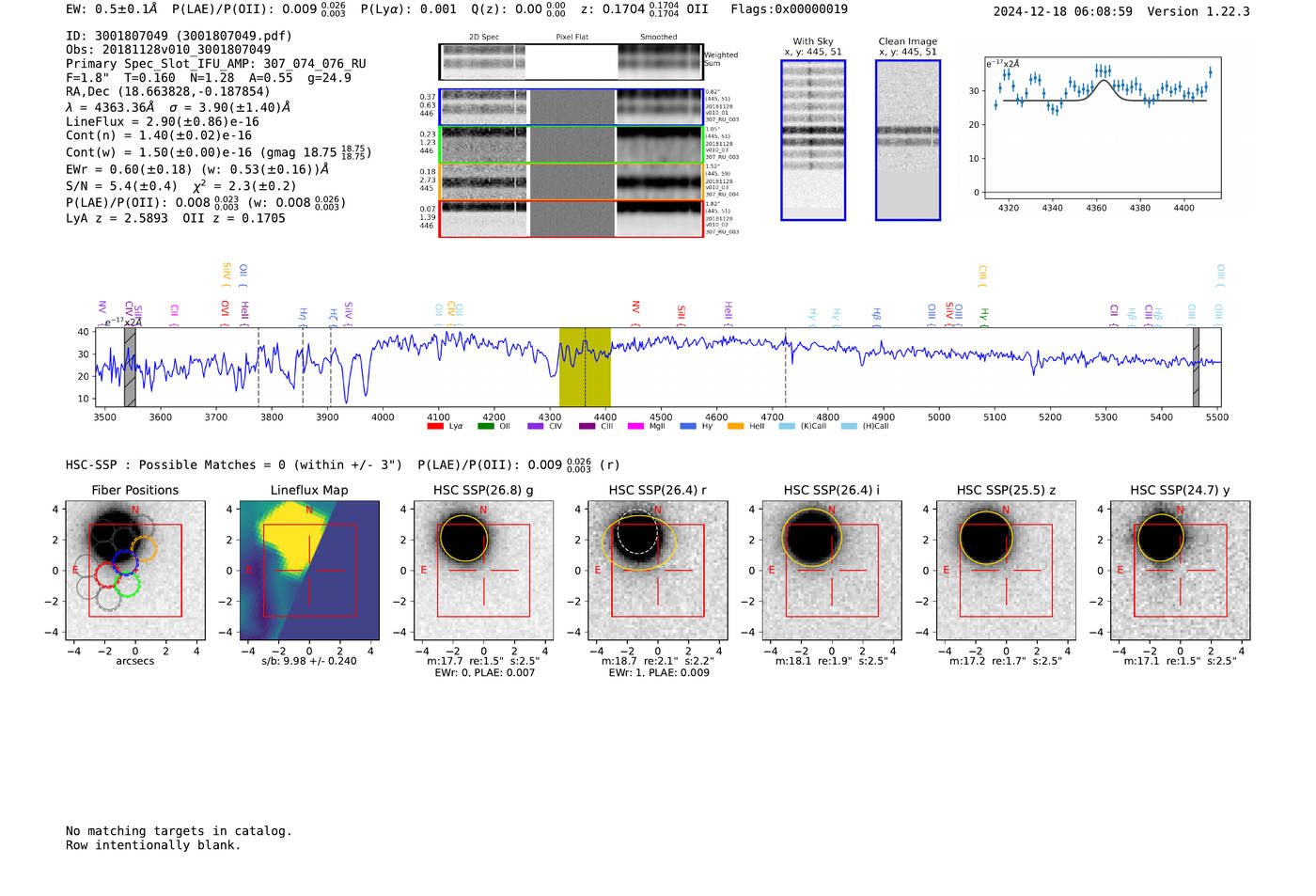
Task: Select the orange-bordered 2D fiber spectrum row
Action: point(572,181)
